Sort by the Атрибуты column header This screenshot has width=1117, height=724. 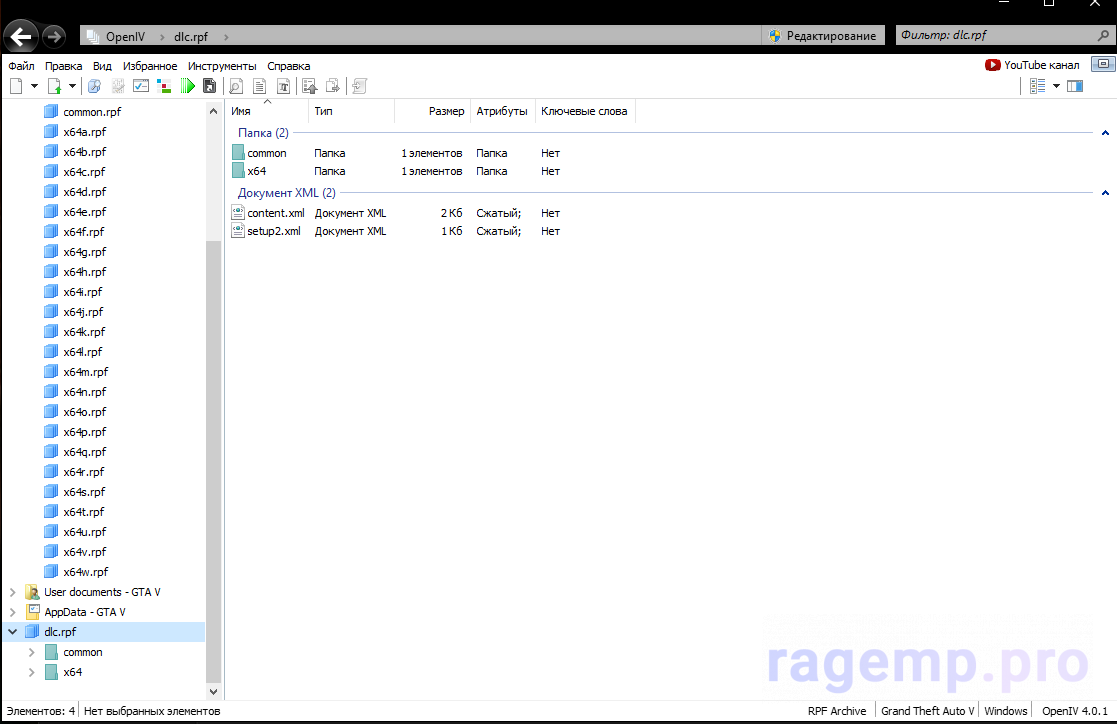click(x=502, y=111)
